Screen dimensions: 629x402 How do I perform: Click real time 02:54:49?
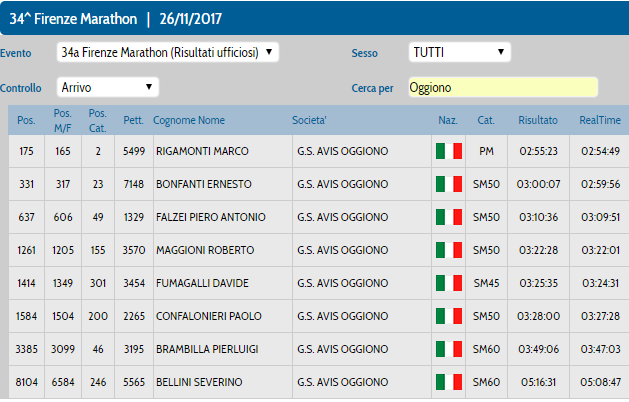600,151
